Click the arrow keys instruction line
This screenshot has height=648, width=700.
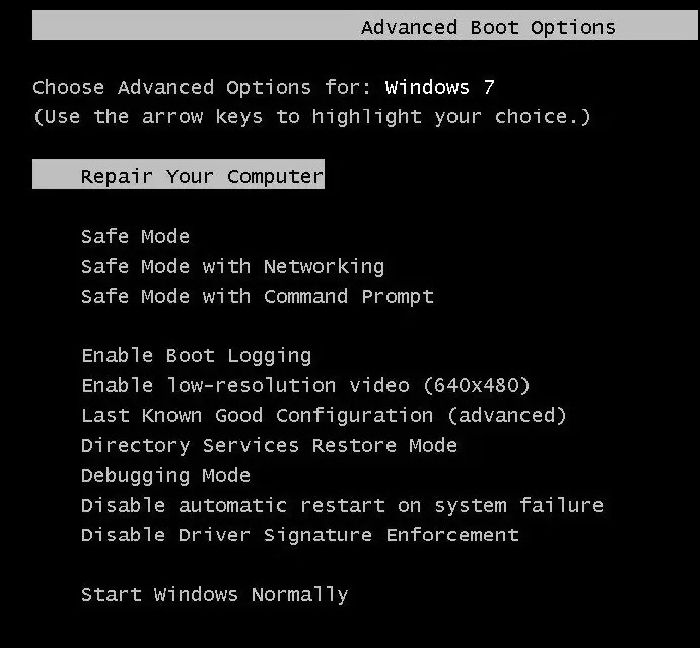point(311,117)
